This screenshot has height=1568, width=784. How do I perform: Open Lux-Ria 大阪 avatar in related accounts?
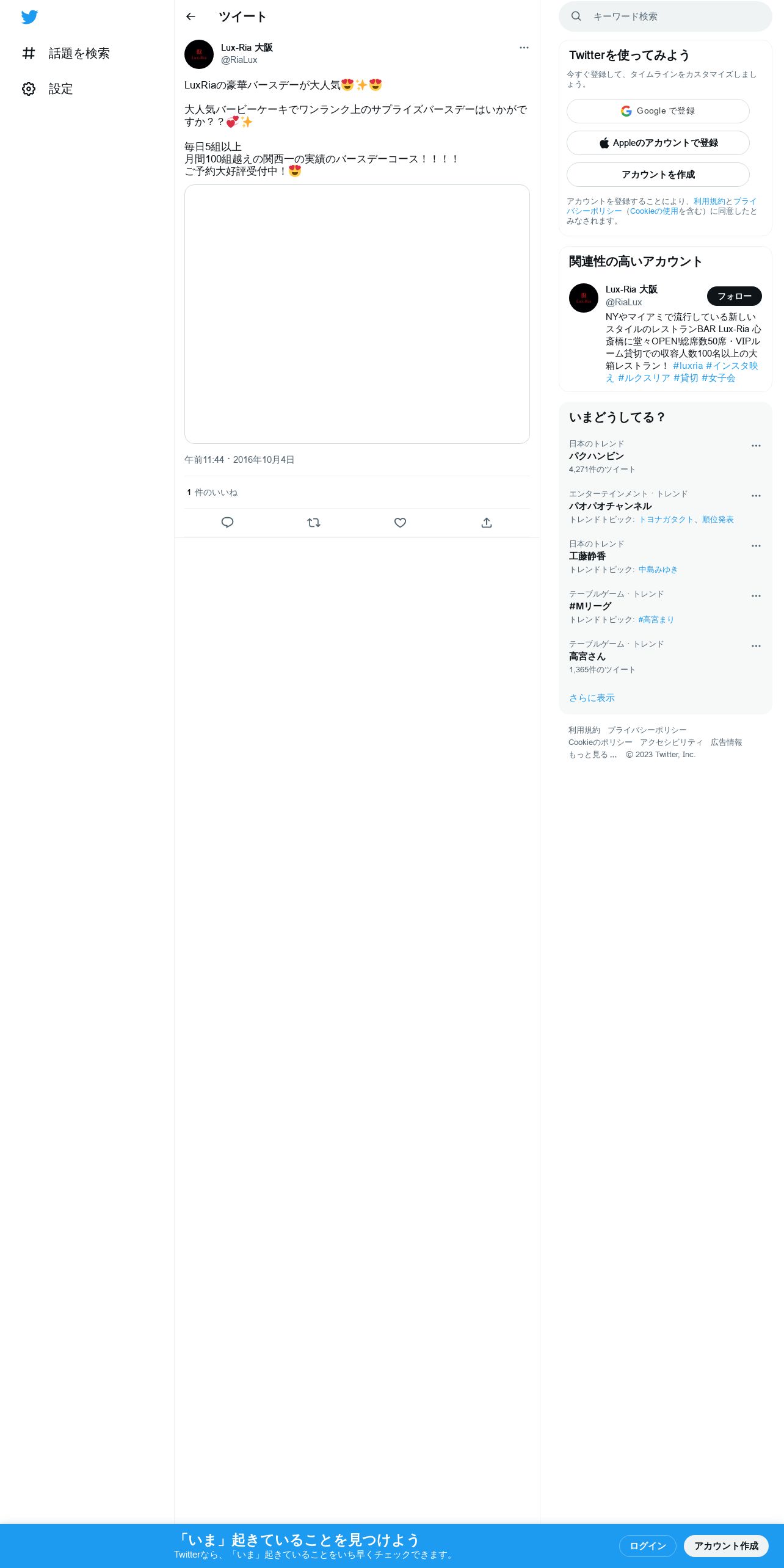coord(584,298)
